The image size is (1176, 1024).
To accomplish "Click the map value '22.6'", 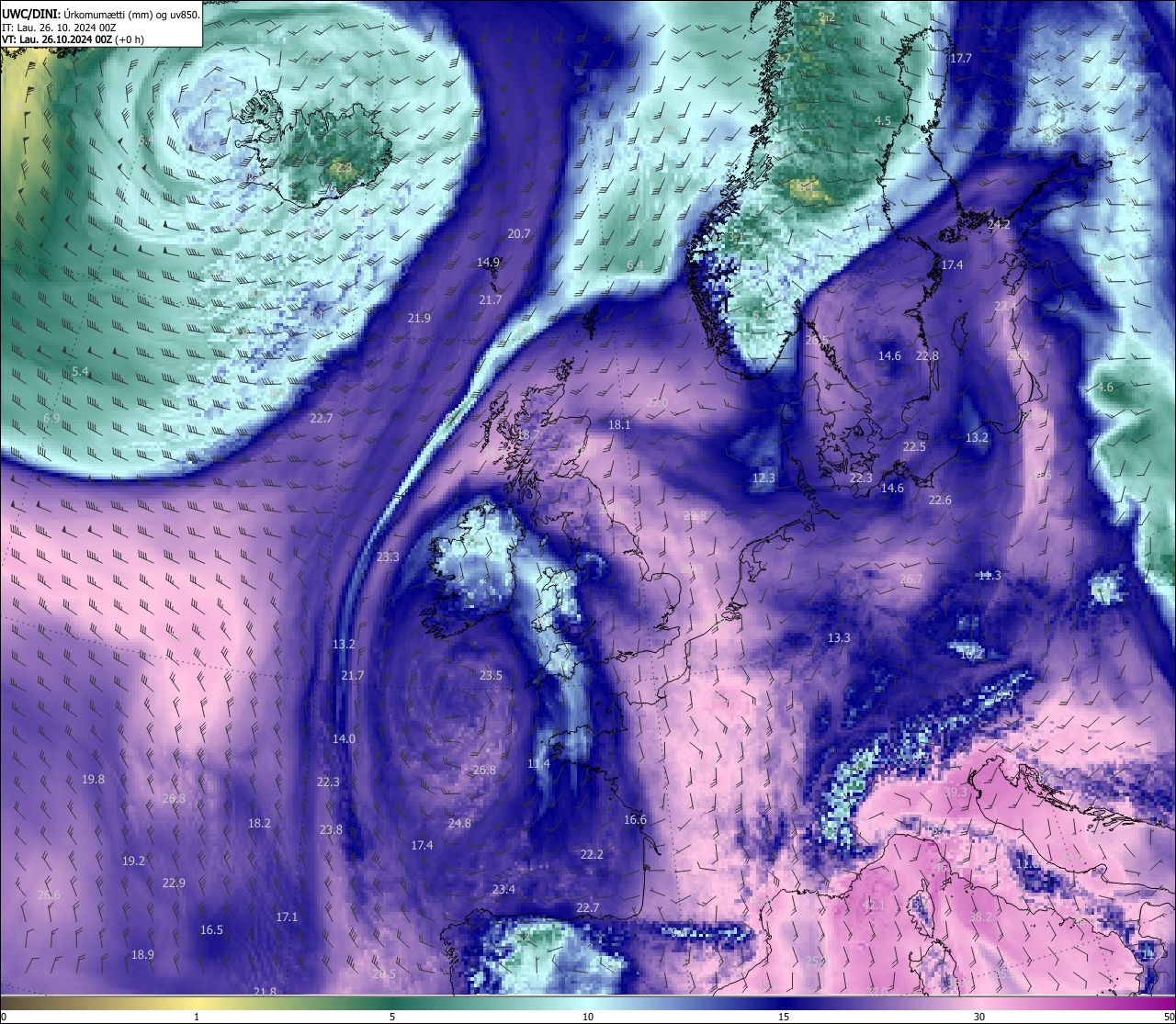I will pyautogui.click(x=940, y=501).
